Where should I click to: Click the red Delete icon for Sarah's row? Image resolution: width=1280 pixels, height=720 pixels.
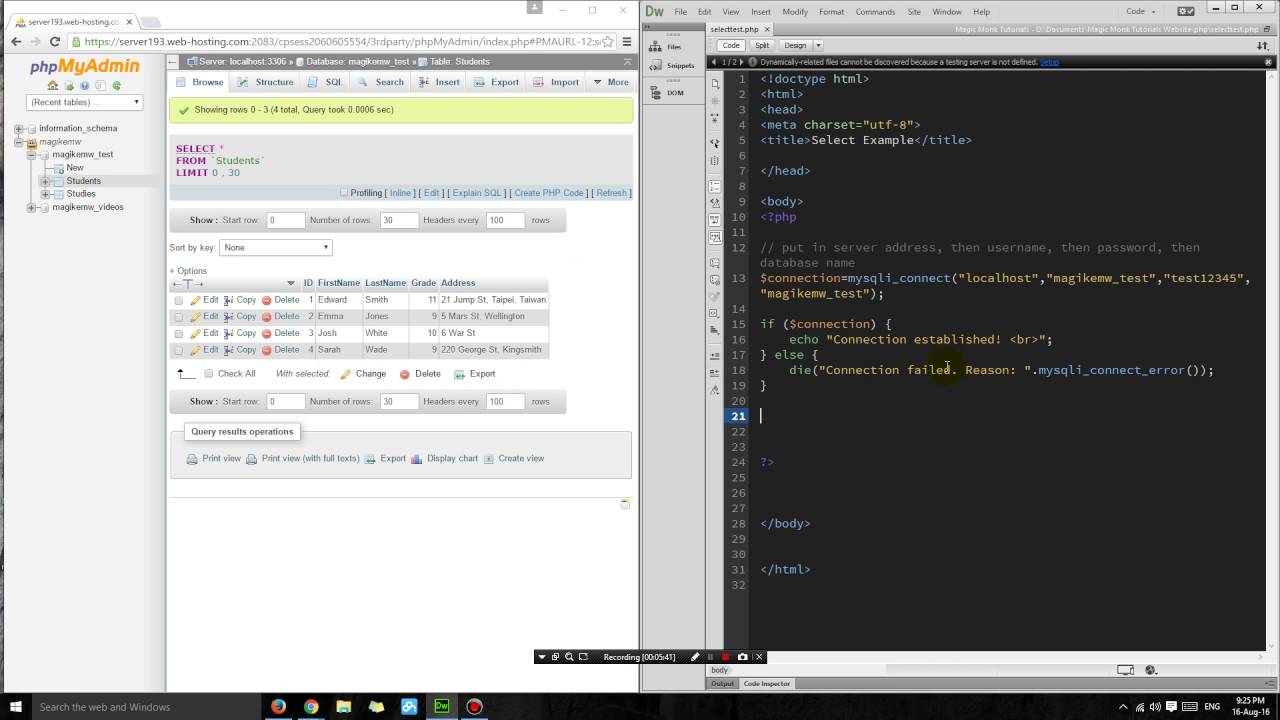[x=267, y=350]
